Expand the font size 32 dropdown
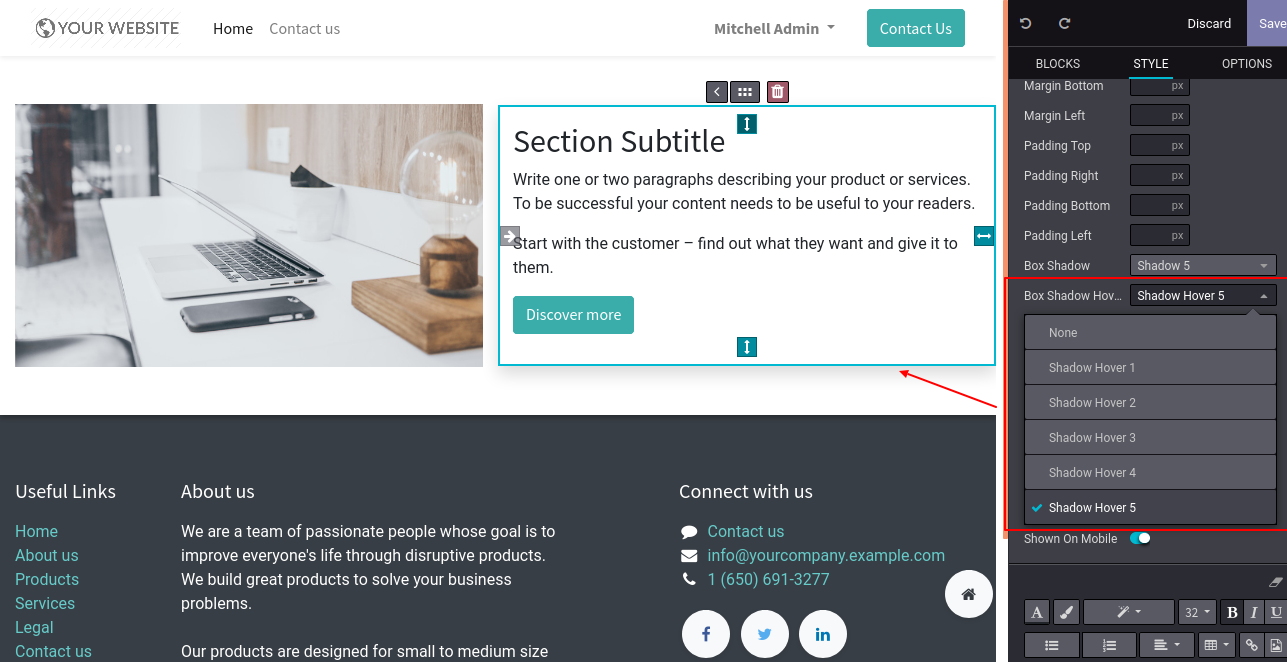Viewport: 1287px width, 662px height. click(x=1196, y=613)
